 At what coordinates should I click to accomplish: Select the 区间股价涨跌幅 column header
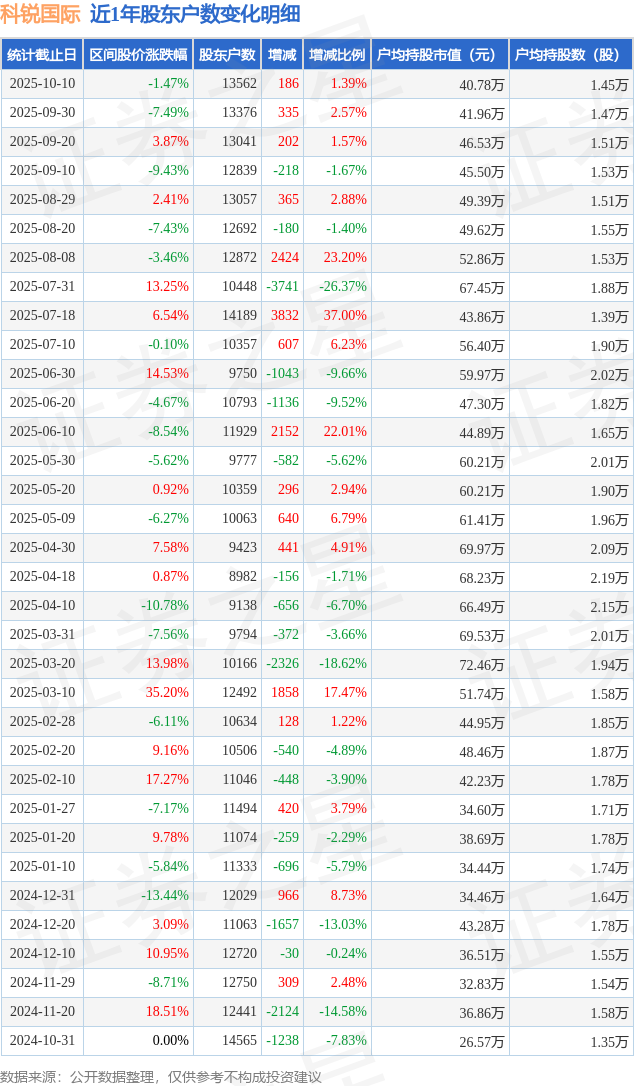pos(137,55)
